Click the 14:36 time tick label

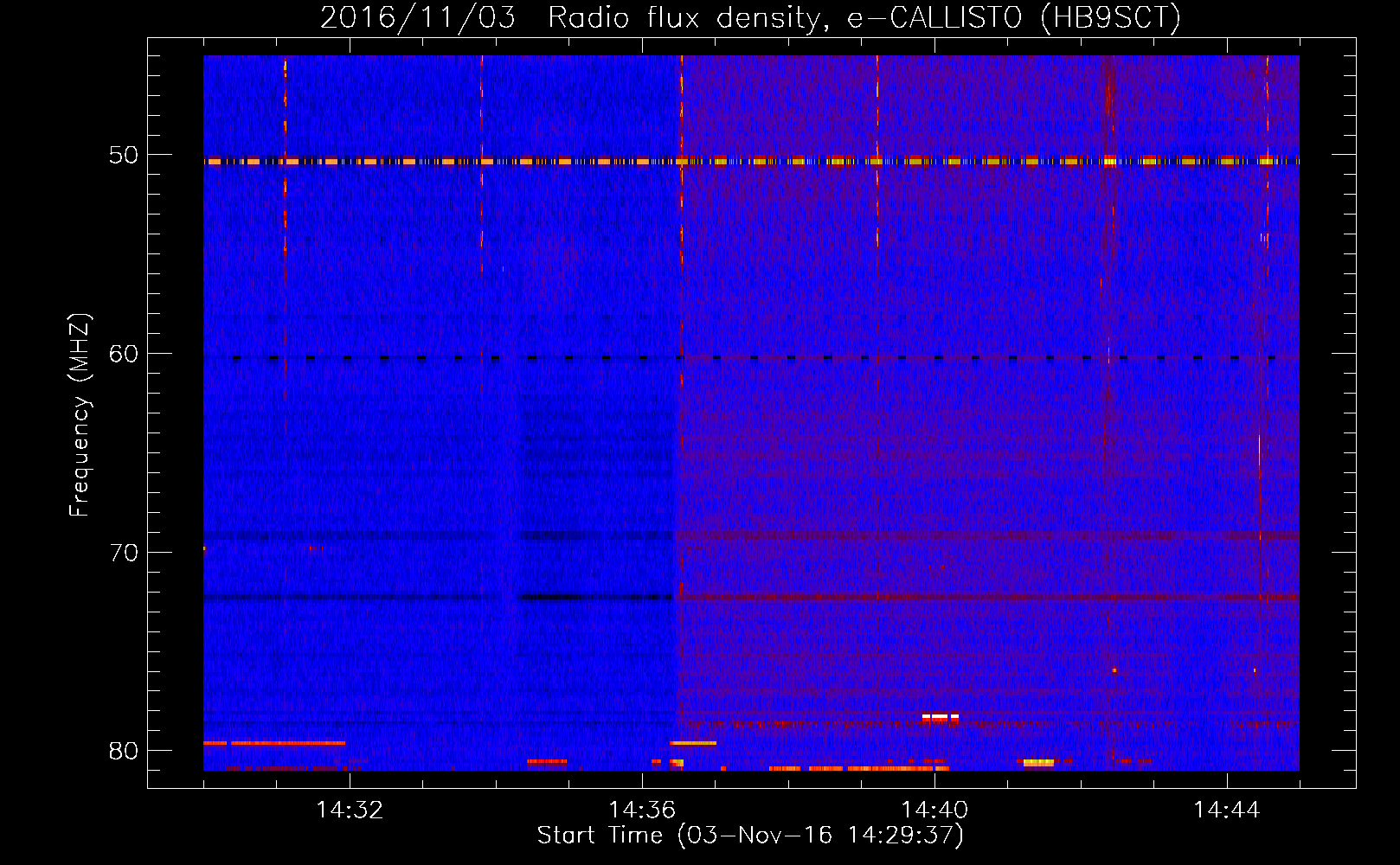coord(642,811)
